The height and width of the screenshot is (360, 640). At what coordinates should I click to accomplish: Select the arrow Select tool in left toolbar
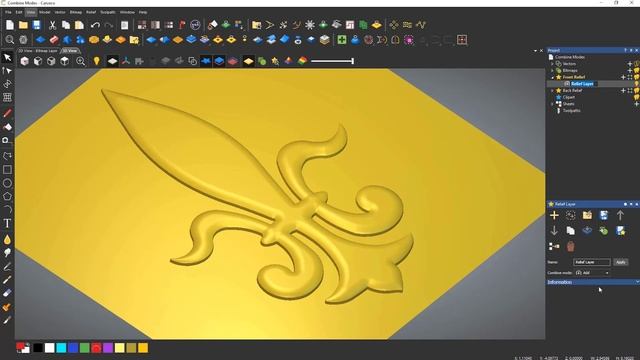pyautogui.click(x=7, y=57)
